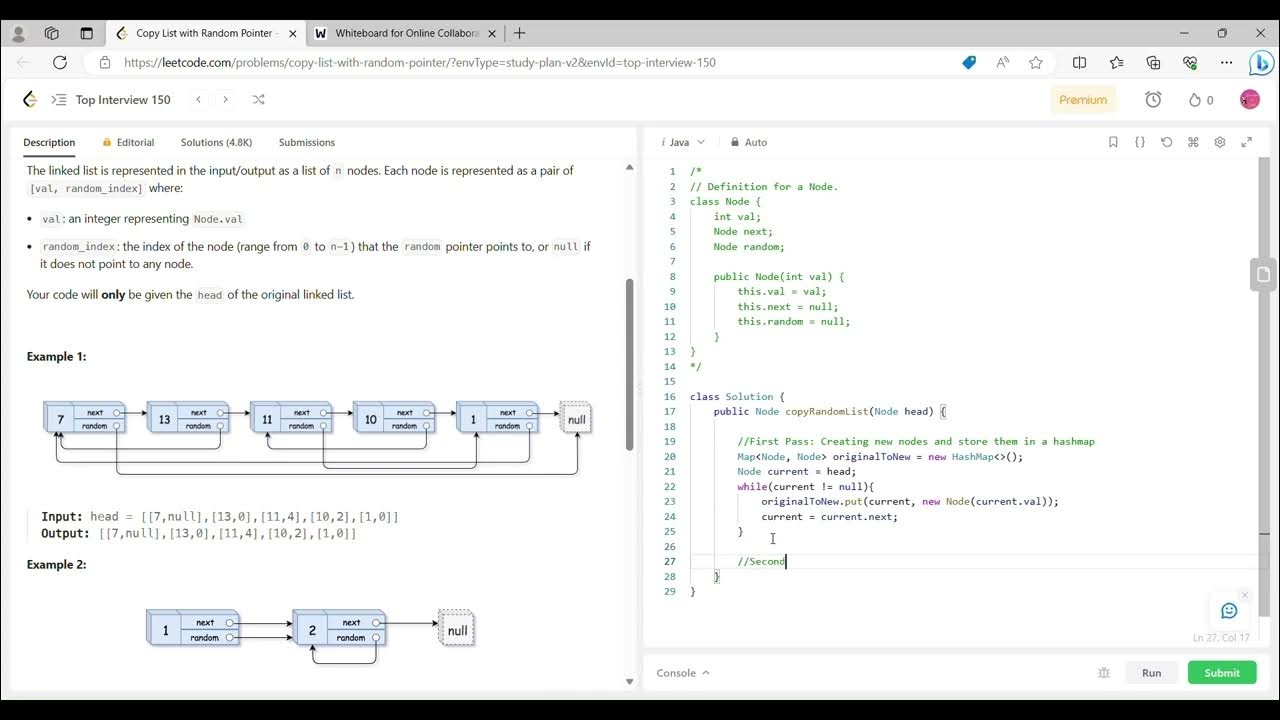This screenshot has height=720, width=1280.
Task: Add this page to favorites star
Action: coord(1036,62)
